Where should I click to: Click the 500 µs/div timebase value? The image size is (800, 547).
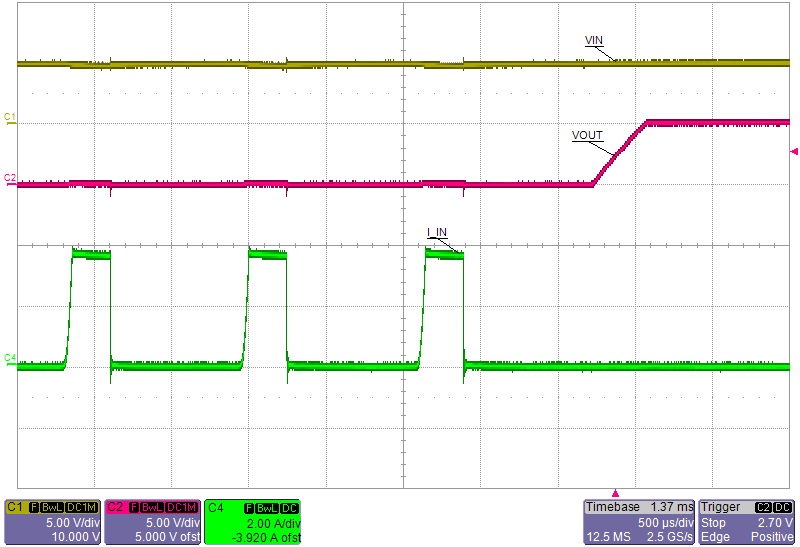666,523
